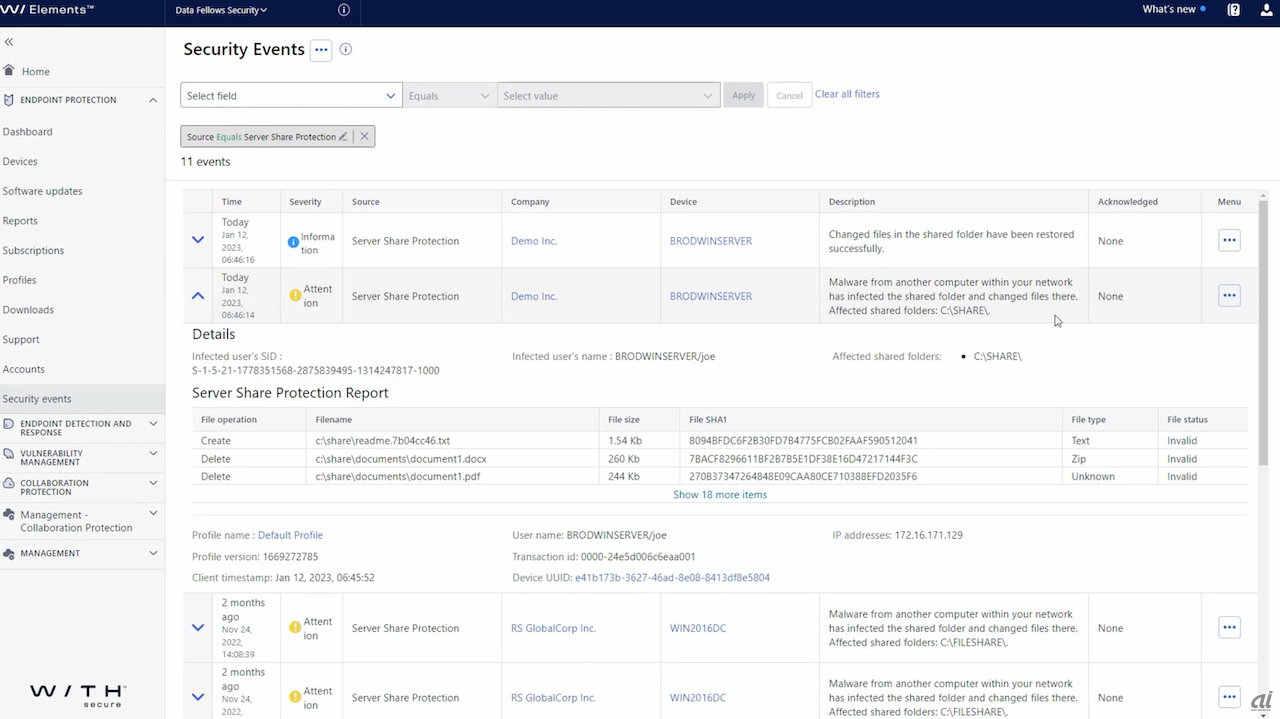Open the ellipsis menu next to Security Events
The image size is (1280, 719).
tap(321, 50)
